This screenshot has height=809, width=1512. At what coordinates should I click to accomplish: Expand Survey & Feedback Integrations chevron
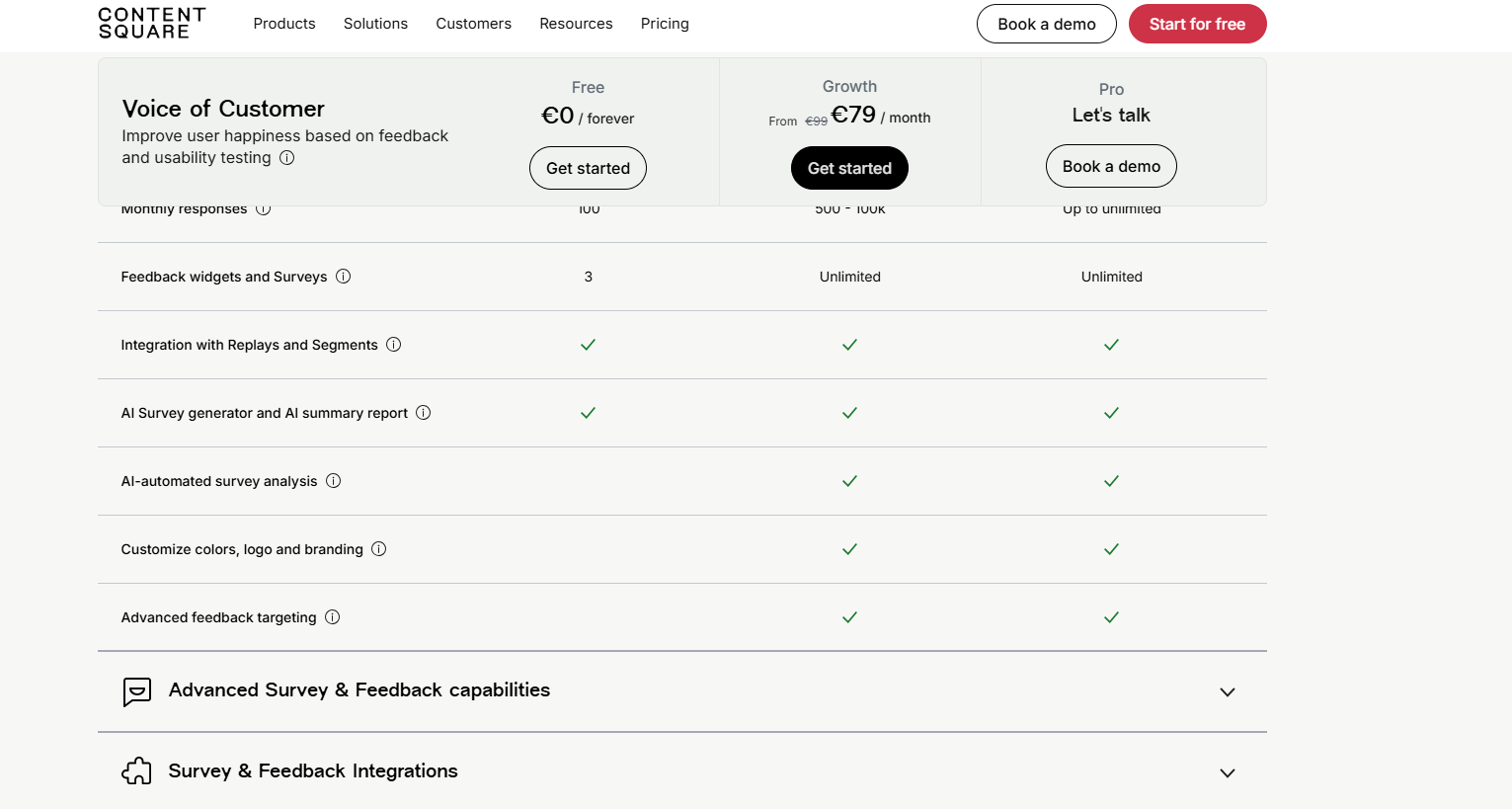[1228, 773]
